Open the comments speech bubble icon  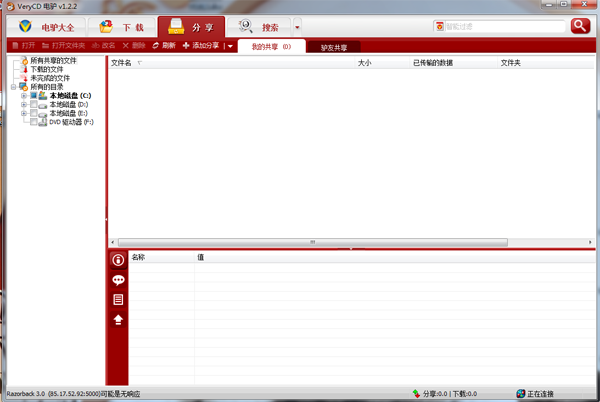[x=119, y=280]
